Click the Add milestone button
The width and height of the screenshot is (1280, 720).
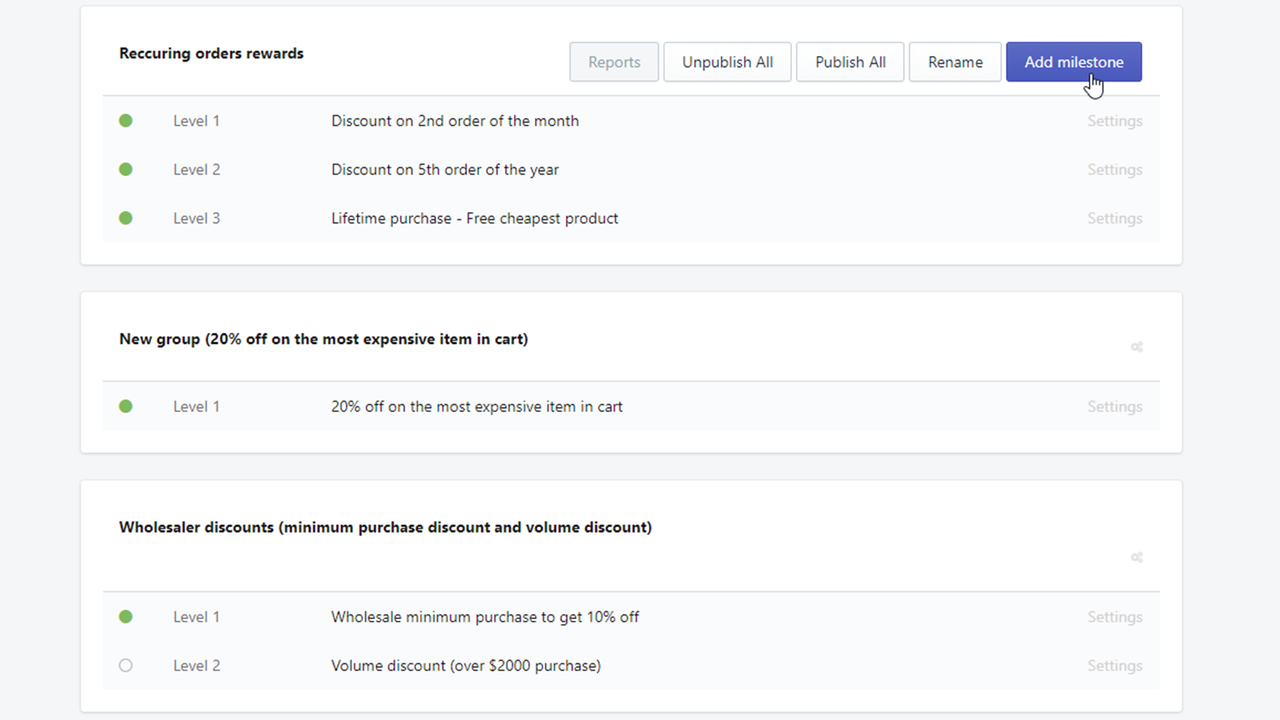(x=1074, y=61)
